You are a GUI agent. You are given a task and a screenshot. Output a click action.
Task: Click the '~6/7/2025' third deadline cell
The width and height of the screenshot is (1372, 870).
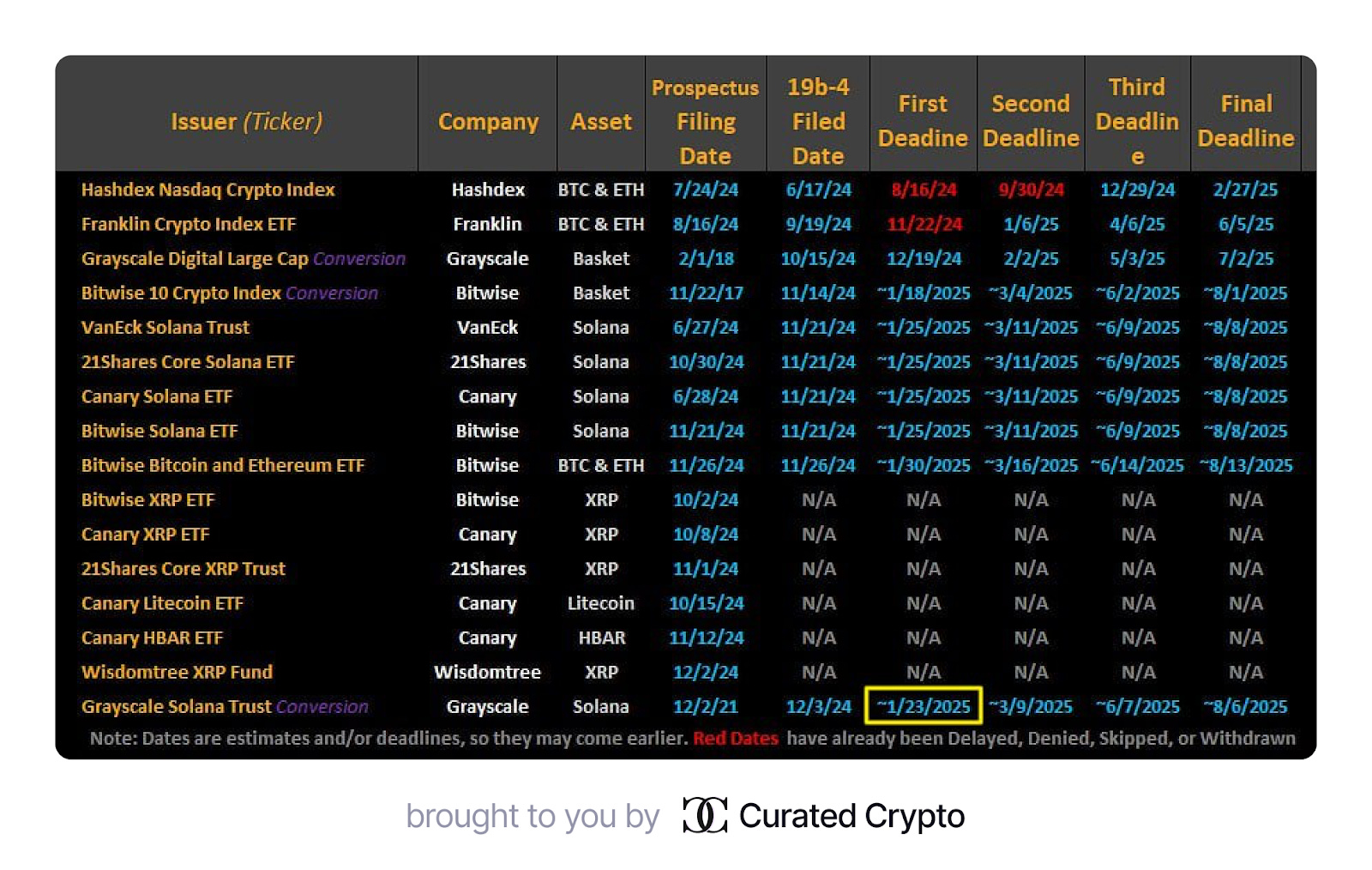click(1137, 706)
